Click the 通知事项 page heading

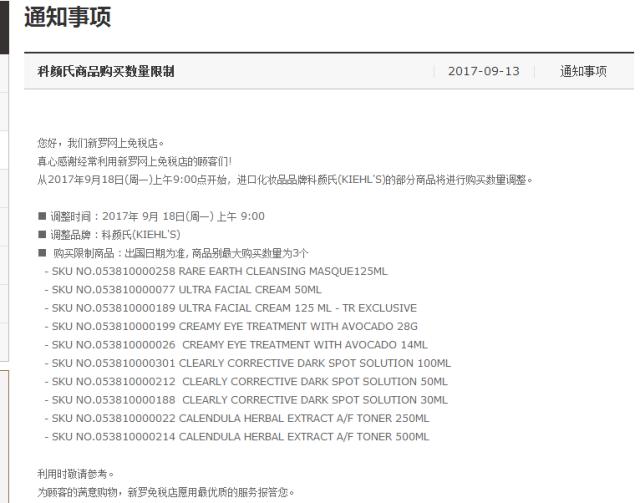tap(67, 17)
